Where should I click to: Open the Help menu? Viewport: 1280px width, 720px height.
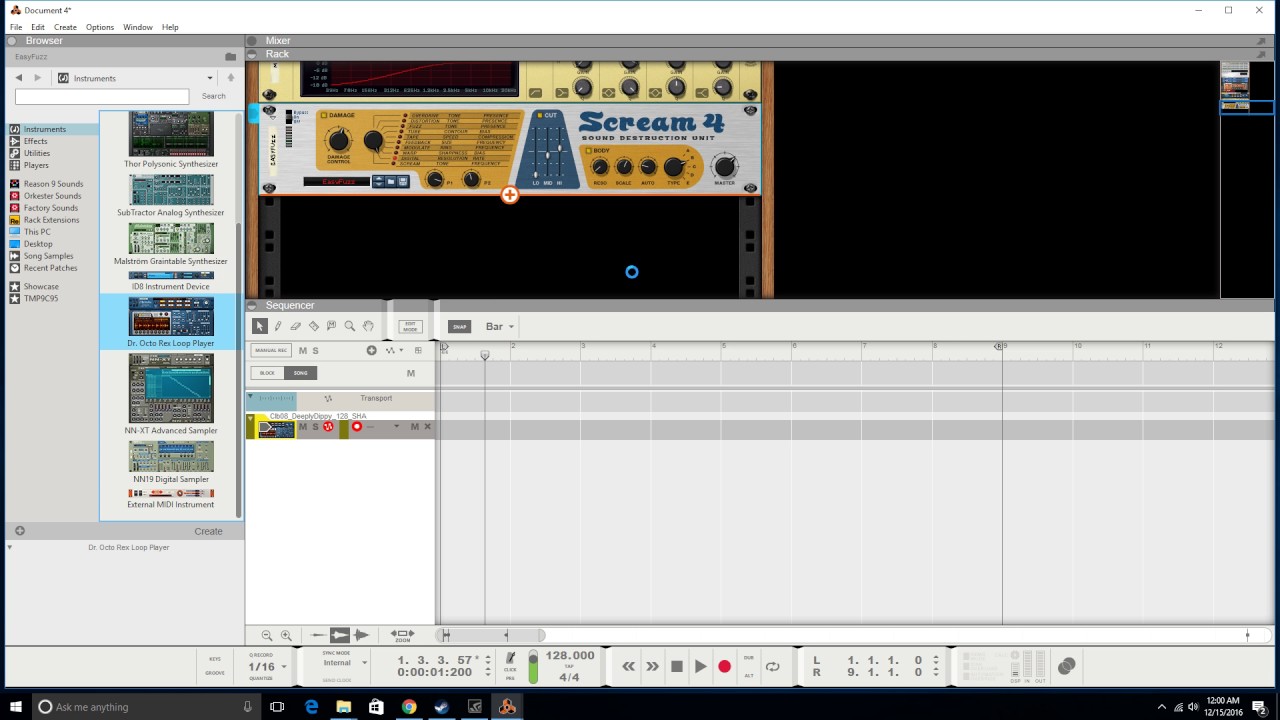(x=170, y=27)
